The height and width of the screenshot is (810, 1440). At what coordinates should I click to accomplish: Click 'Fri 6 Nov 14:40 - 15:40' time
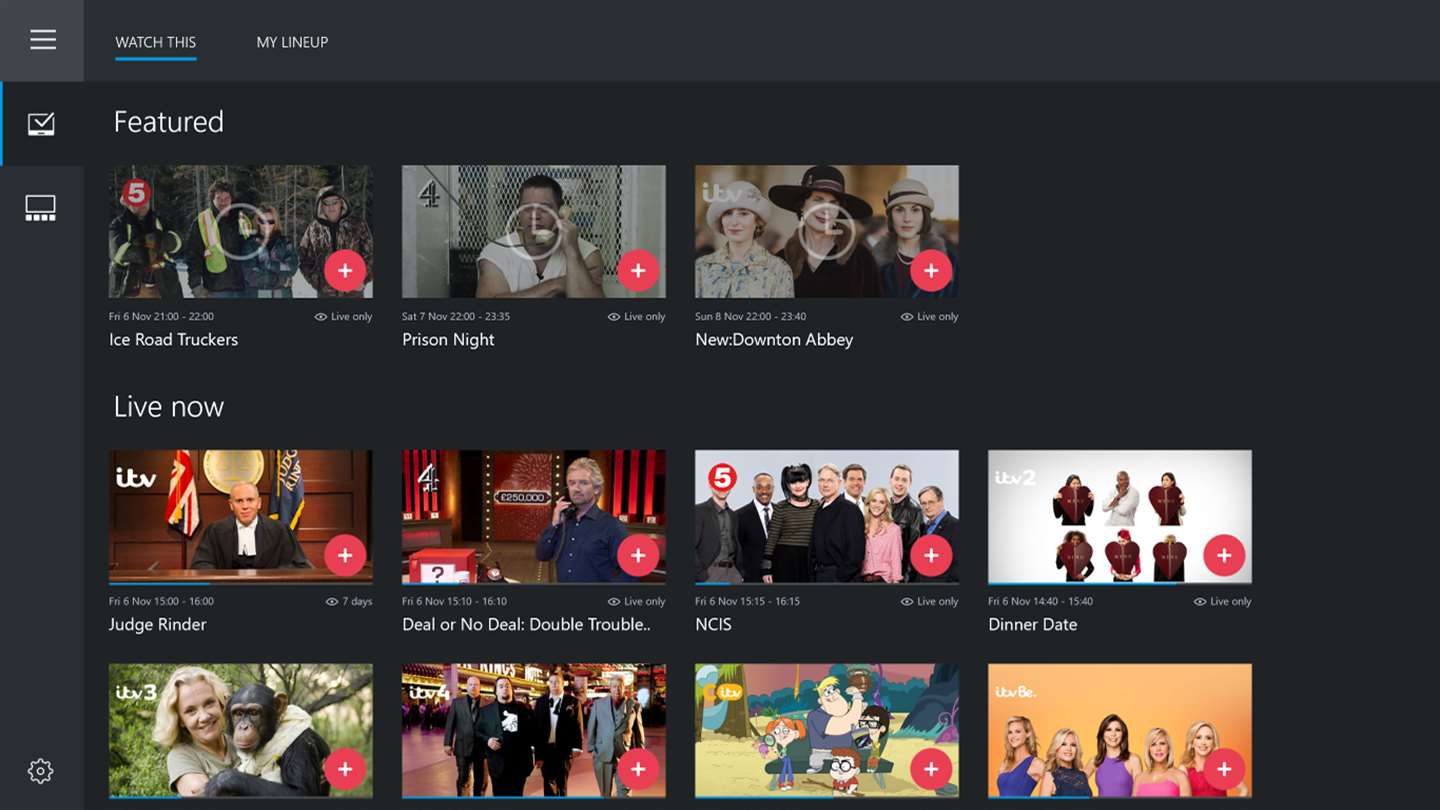[1040, 602]
